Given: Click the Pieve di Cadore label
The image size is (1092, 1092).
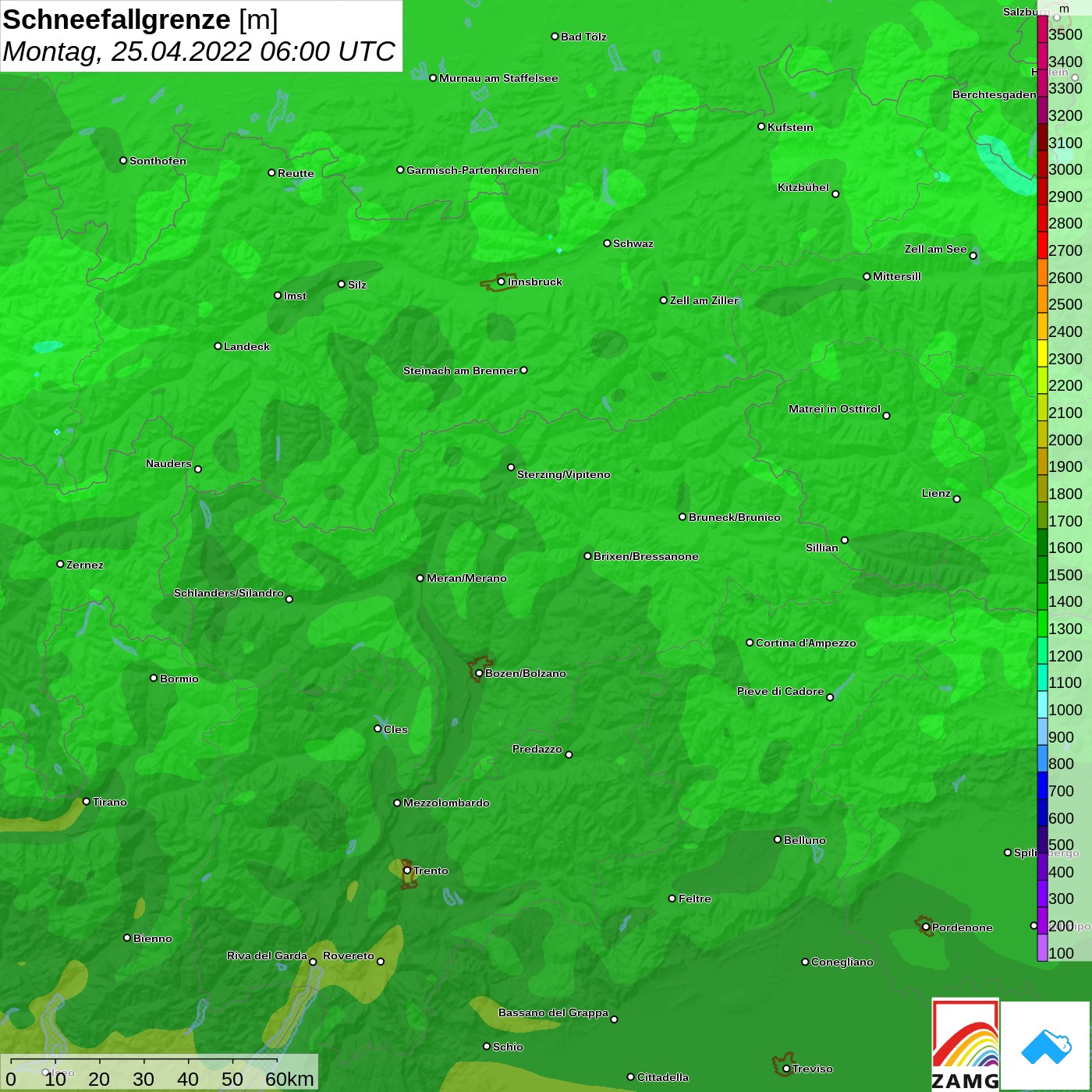Looking at the screenshot, I should [781, 691].
